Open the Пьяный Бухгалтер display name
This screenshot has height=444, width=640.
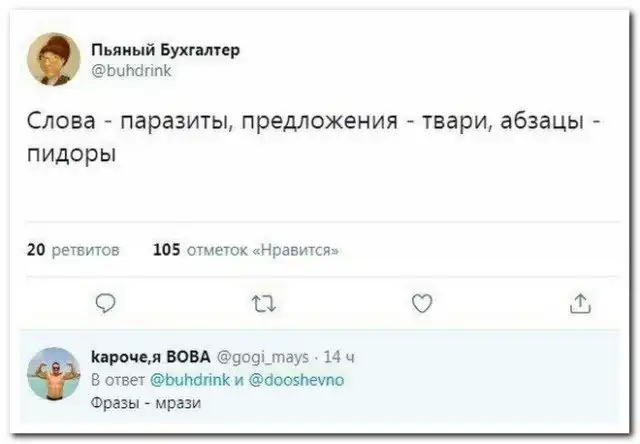tap(164, 49)
